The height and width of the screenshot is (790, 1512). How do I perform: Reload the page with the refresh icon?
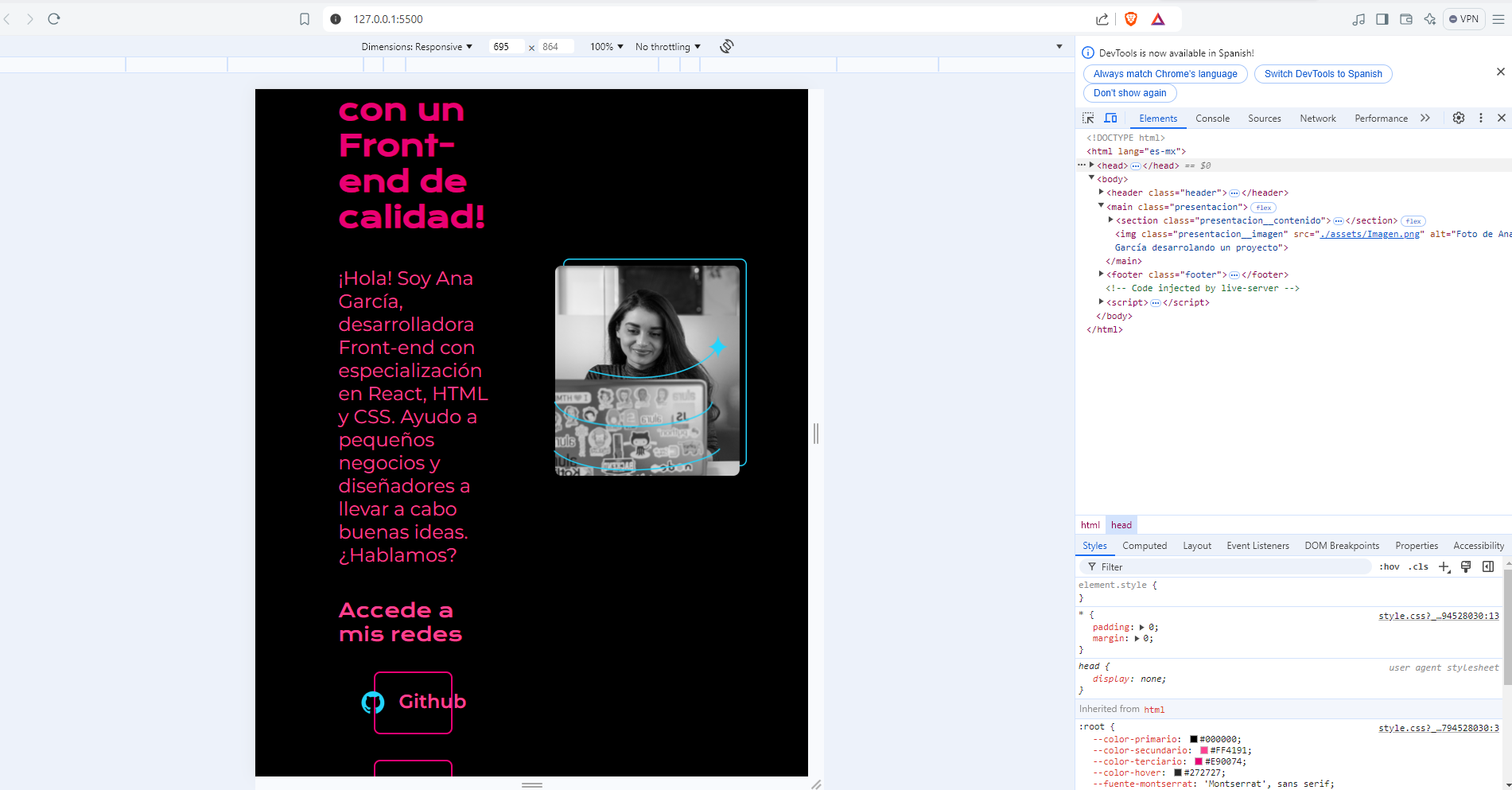click(54, 19)
